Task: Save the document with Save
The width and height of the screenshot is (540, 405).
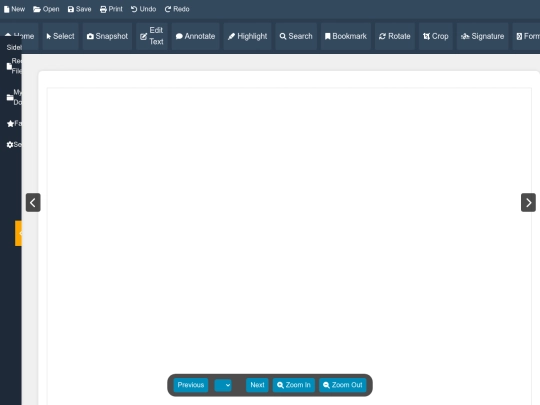Action: 79,9
